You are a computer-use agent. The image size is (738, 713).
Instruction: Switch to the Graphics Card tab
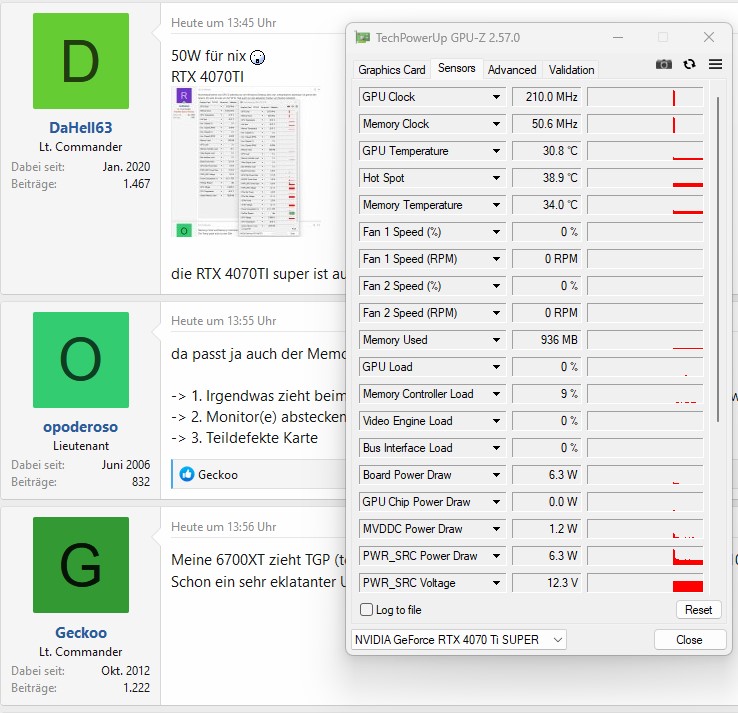click(392, 70)
